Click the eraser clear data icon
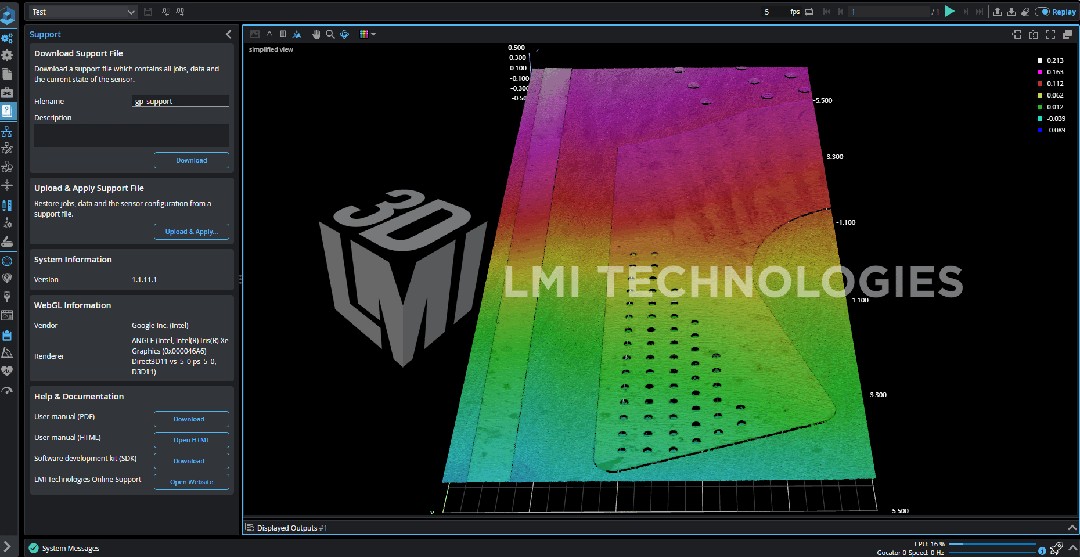This screenshot has height=557, width=1080. pos(1025,12)
